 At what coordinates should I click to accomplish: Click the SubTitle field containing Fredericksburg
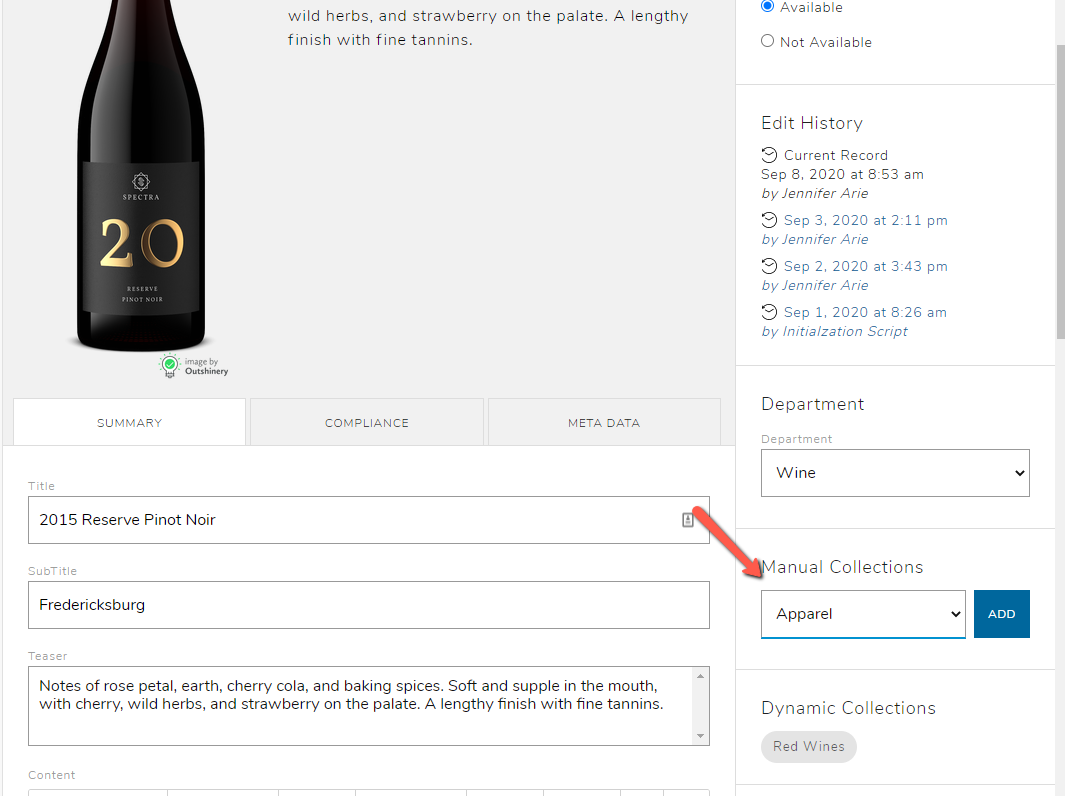[369, 605]
